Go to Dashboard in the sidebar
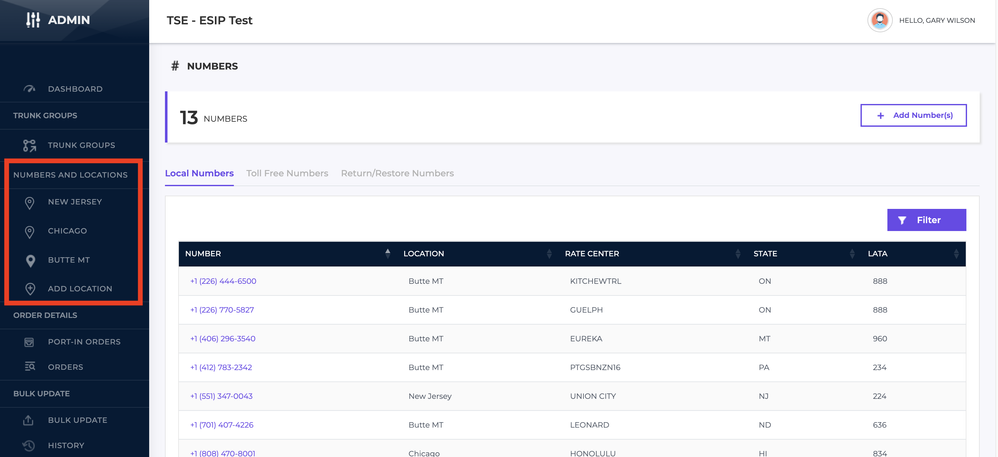This screenshot has height=457, width=998. tap(75, 89)
